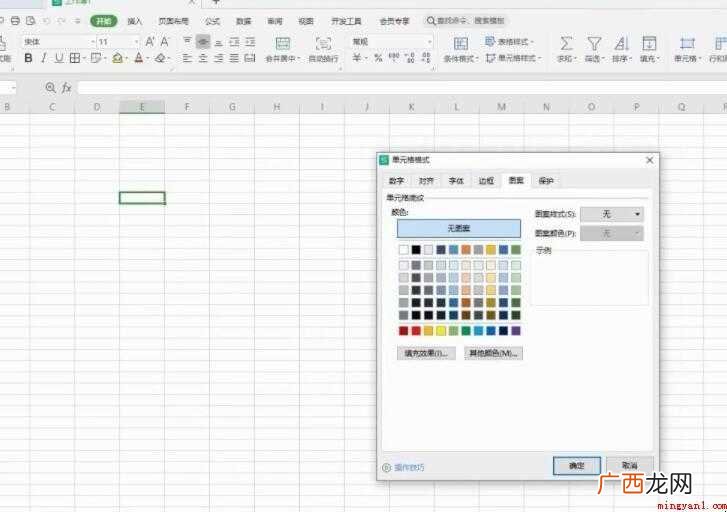Screen dimensions: 727x512
Task: Select the 无图案 no-pattern button
Action: (459, 228)
